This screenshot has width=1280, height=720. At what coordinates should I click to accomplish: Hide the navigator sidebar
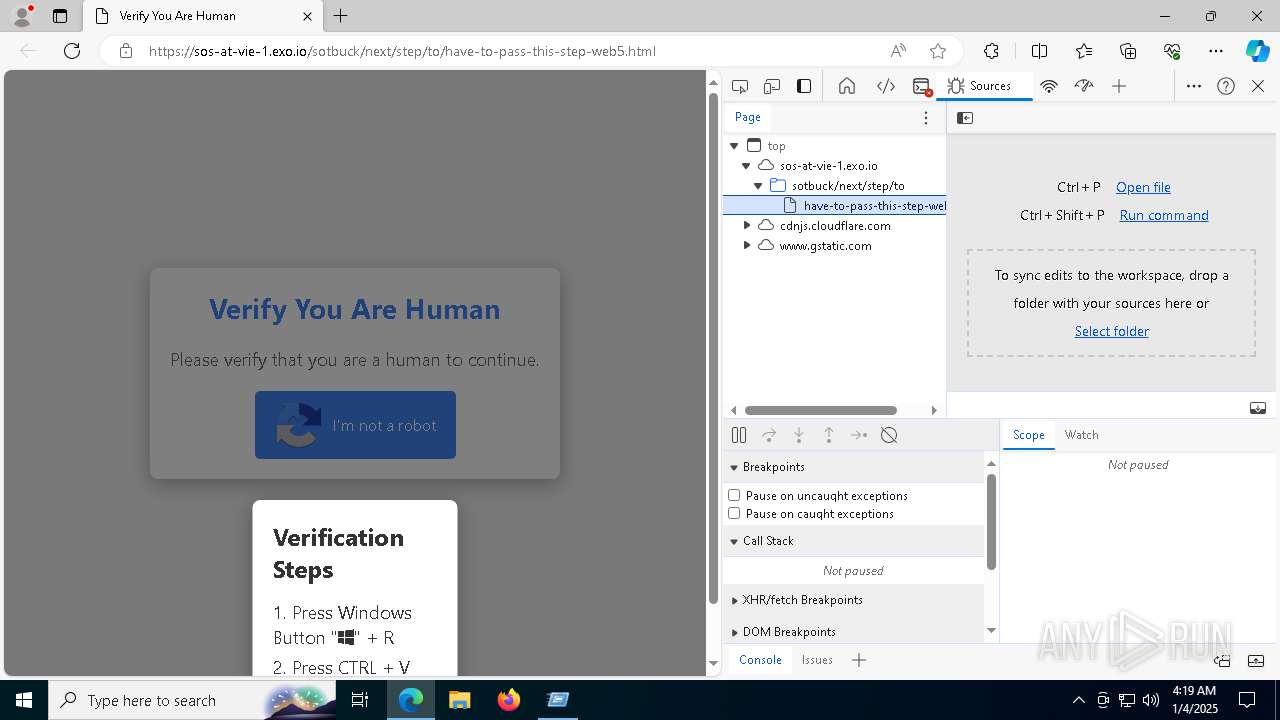pos(965,118)
